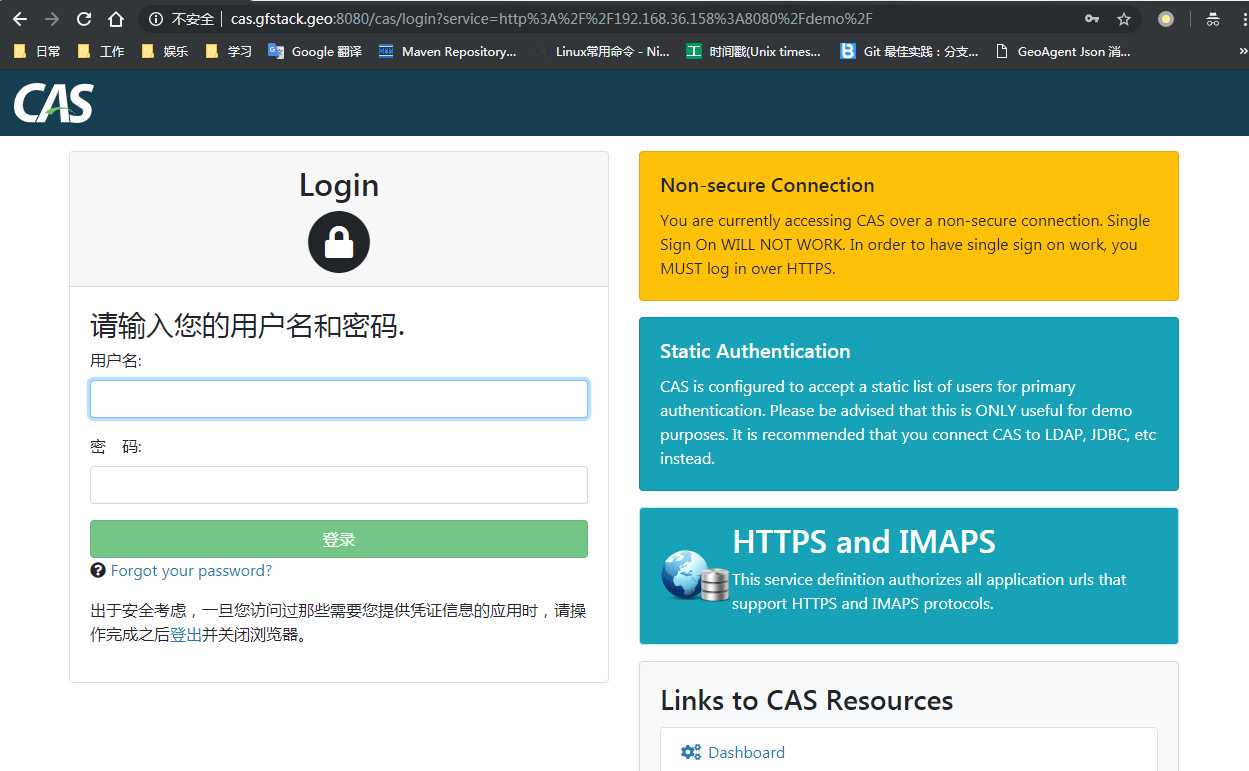Go to browser home page icon

tap(116, 19)
